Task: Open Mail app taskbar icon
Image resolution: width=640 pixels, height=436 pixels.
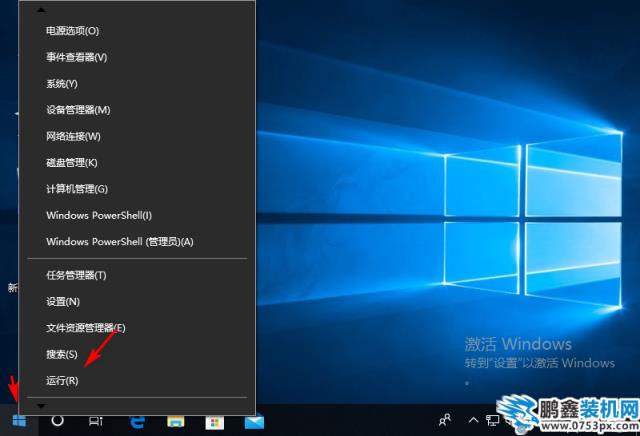Action: click(x=254, y=422)
